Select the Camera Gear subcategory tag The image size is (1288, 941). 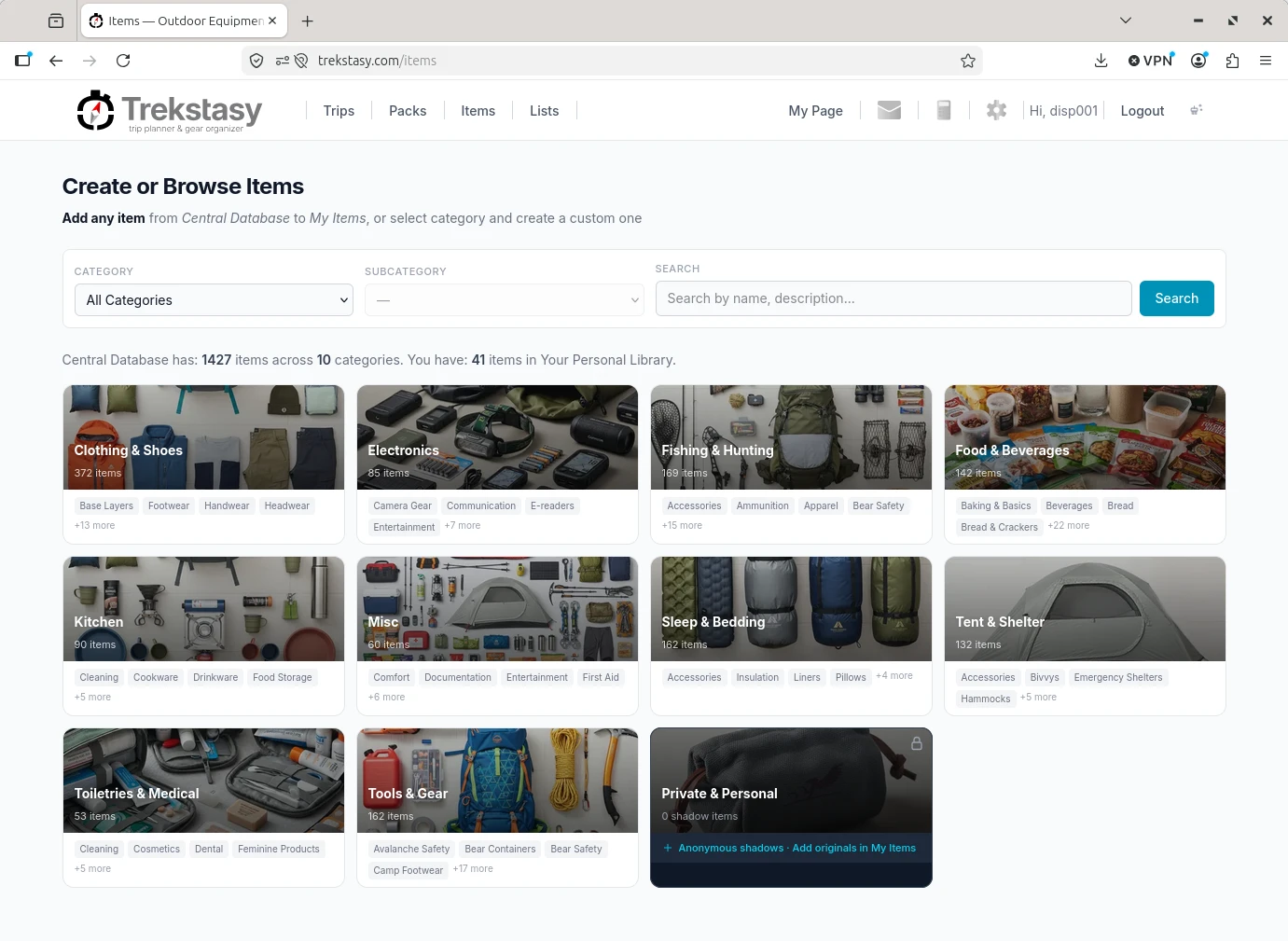pos(402,505)
